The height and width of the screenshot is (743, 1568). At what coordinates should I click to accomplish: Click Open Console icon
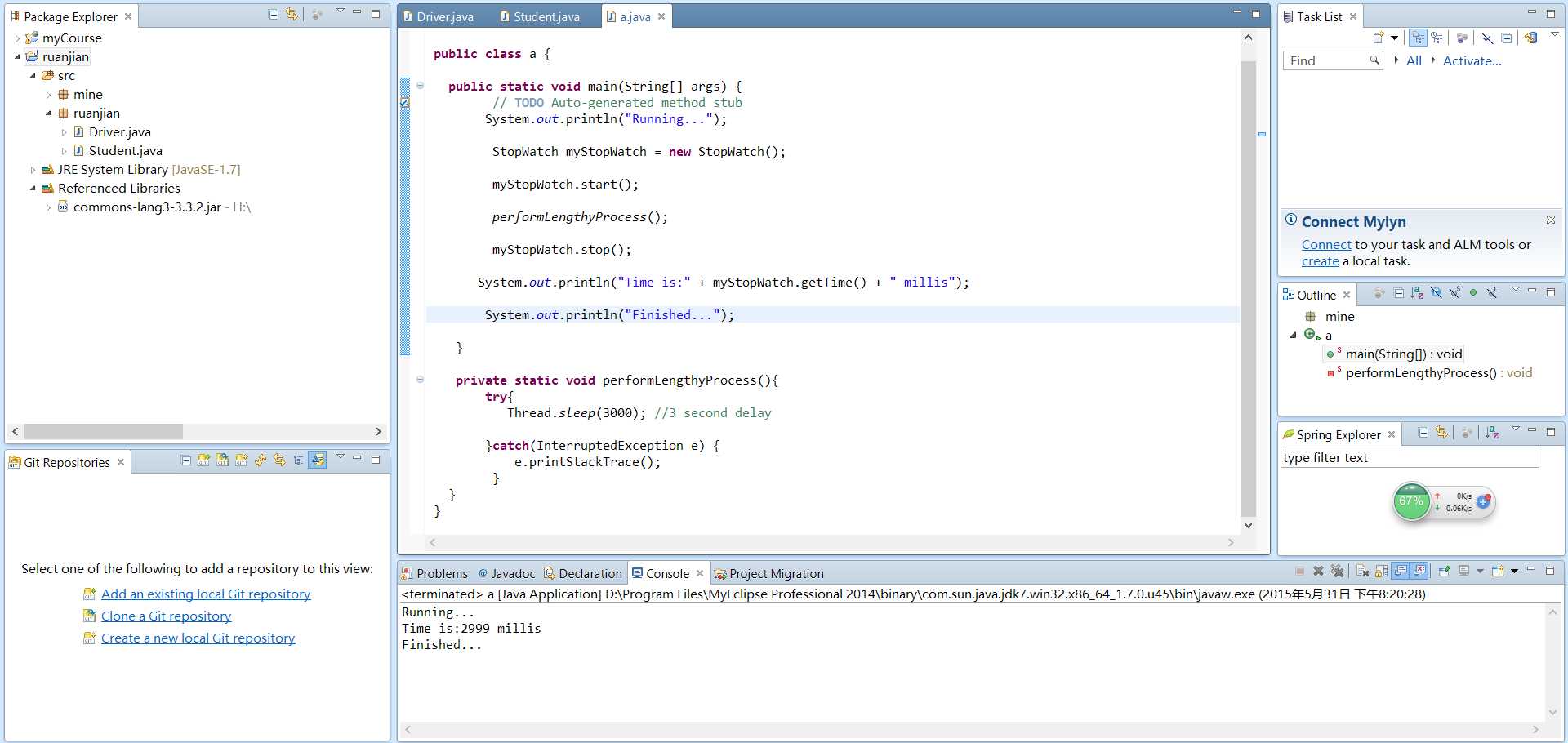[1497, 571]
